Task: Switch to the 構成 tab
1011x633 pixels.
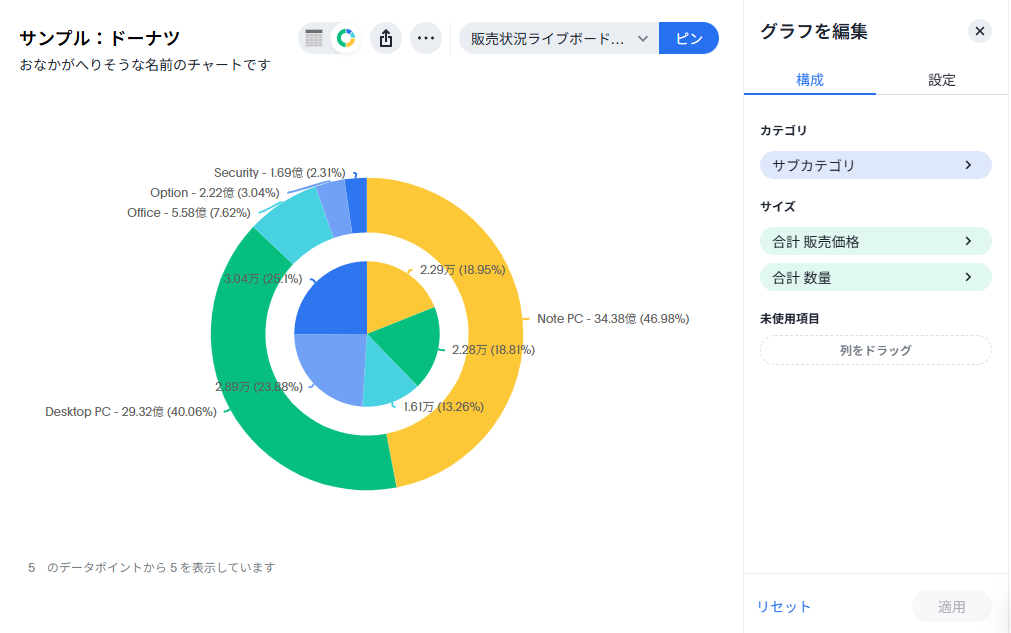Action: (809, 80)
